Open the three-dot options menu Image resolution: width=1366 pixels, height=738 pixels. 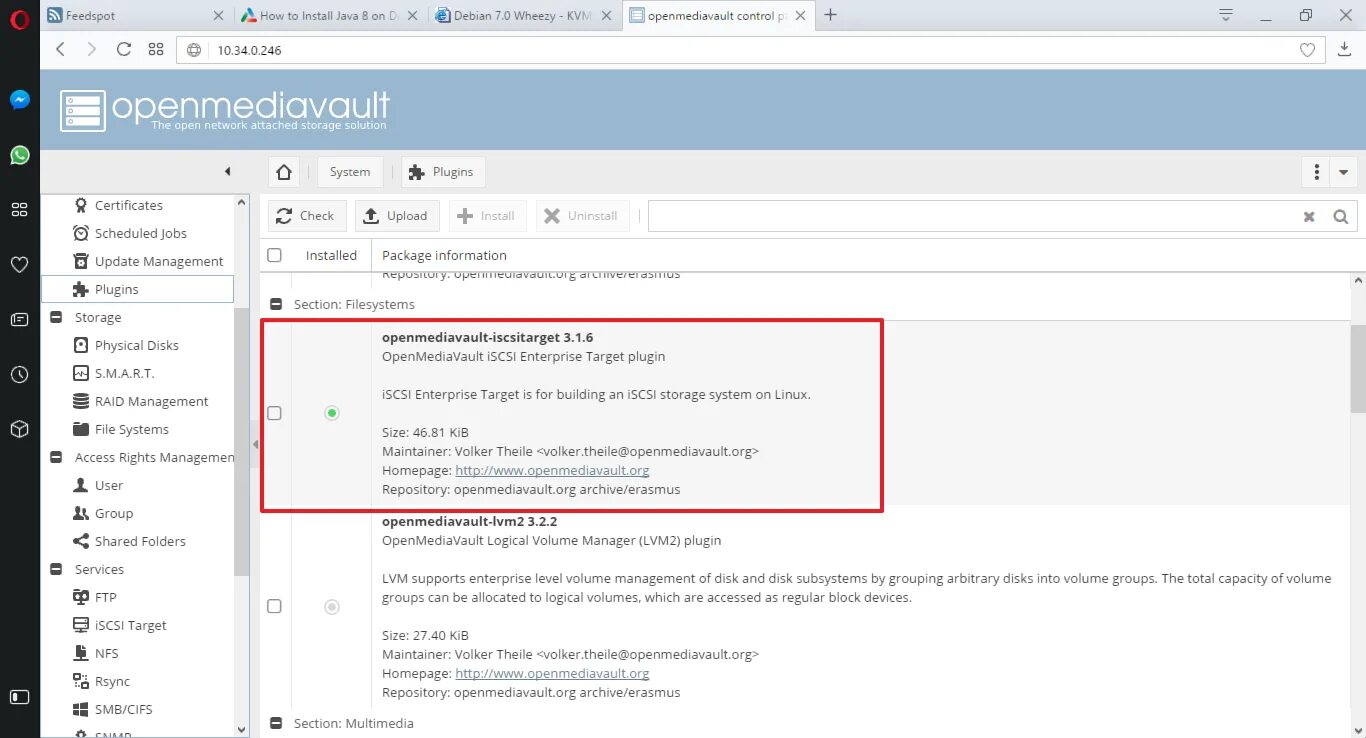[x=1317, y=172]
